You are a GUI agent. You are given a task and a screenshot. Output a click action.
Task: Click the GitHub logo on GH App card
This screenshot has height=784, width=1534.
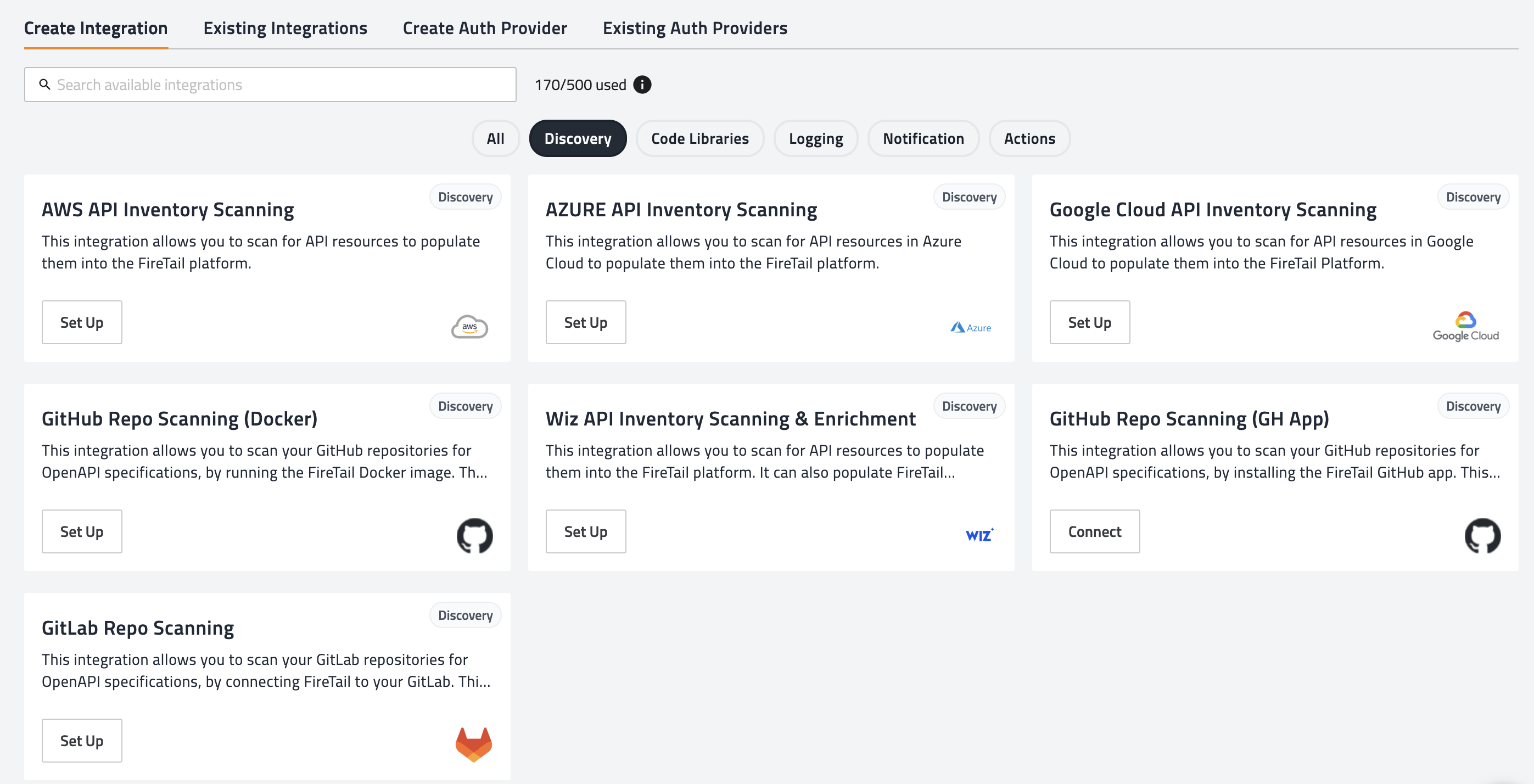click(x=1482, y=535)
